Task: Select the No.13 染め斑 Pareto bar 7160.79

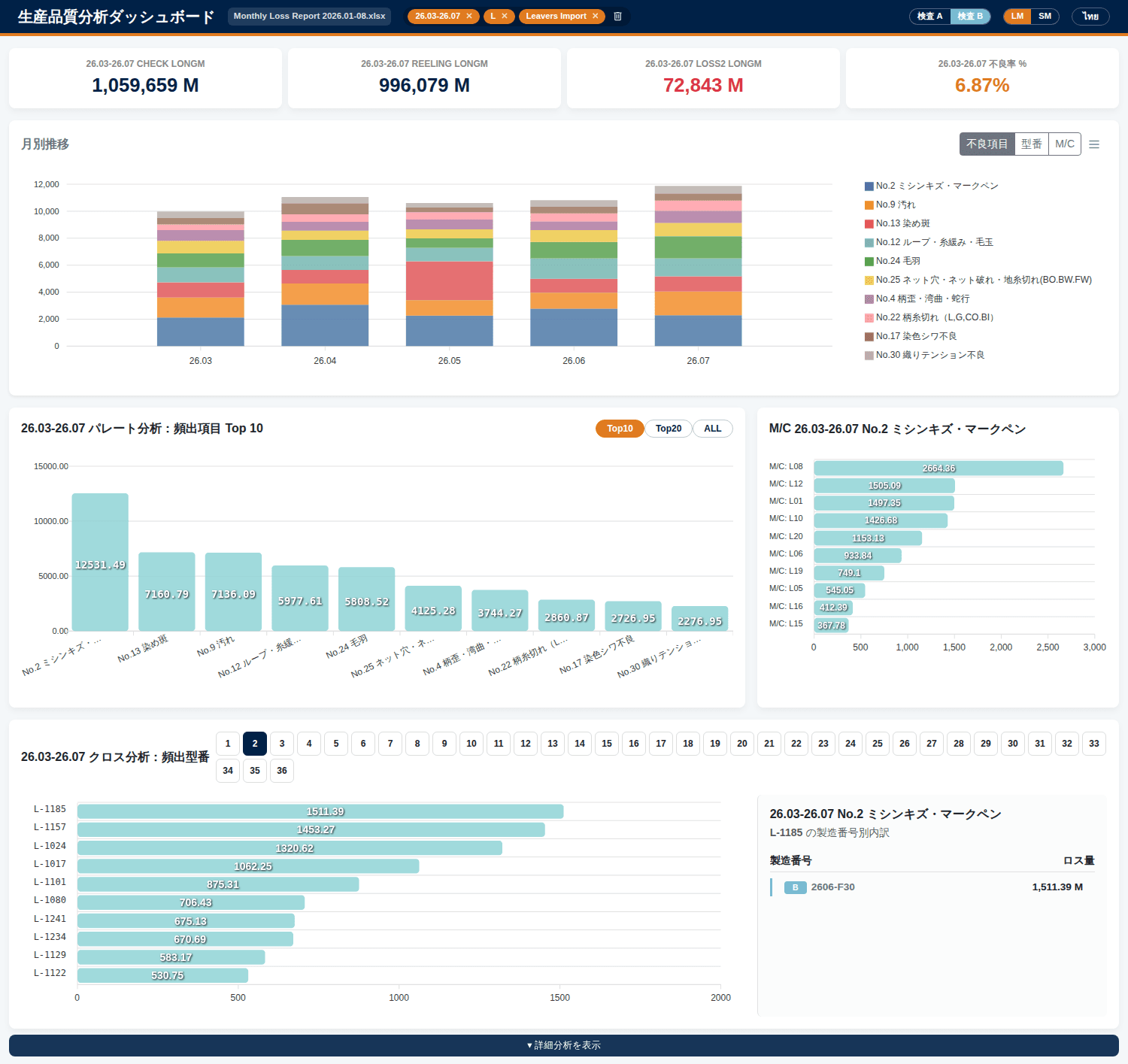Action: [x=167, y=592]
